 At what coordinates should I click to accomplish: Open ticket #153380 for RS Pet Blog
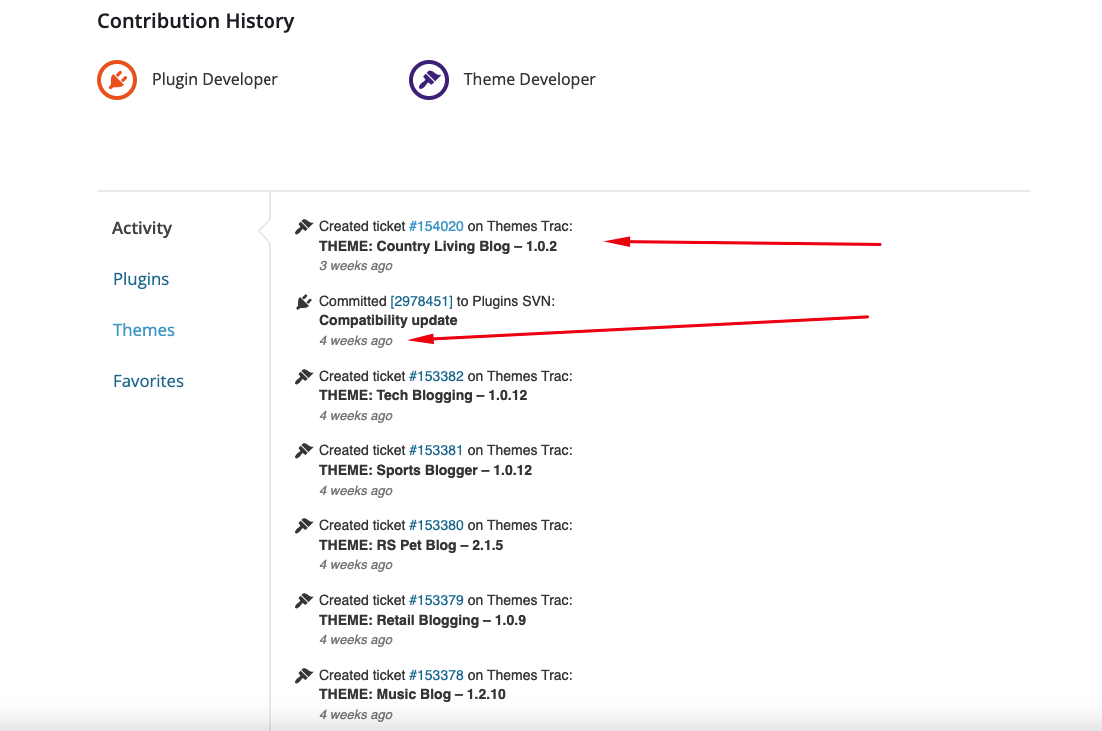(436, 525)
